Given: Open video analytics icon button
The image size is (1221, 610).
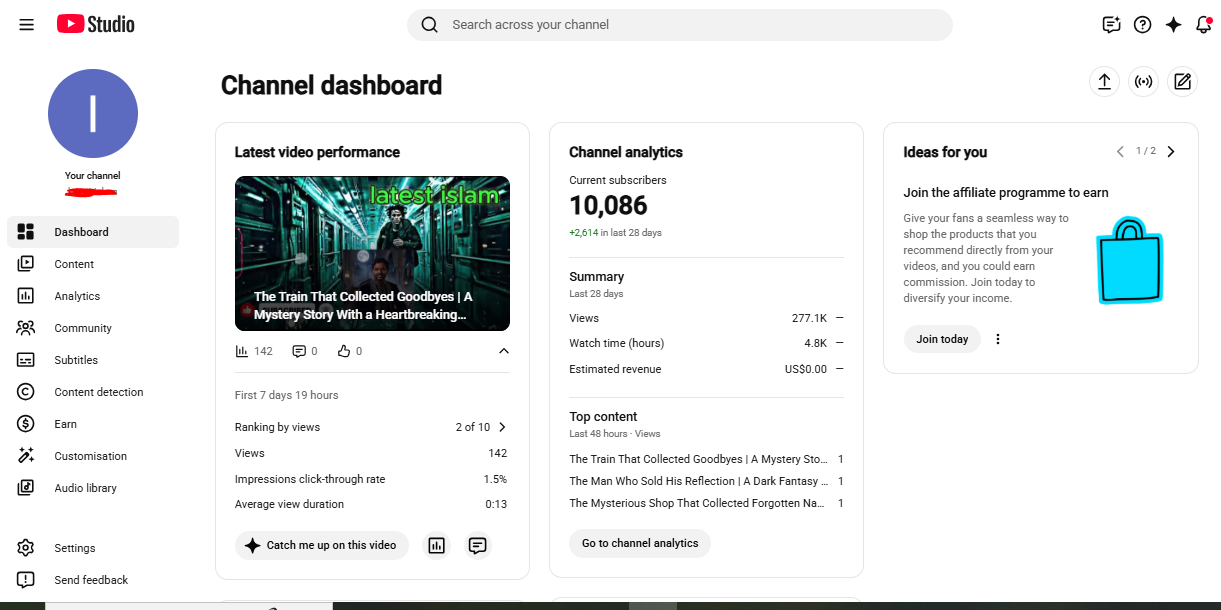Looking at the screenshot, I should pyautogui.click(x=436, y=545).
